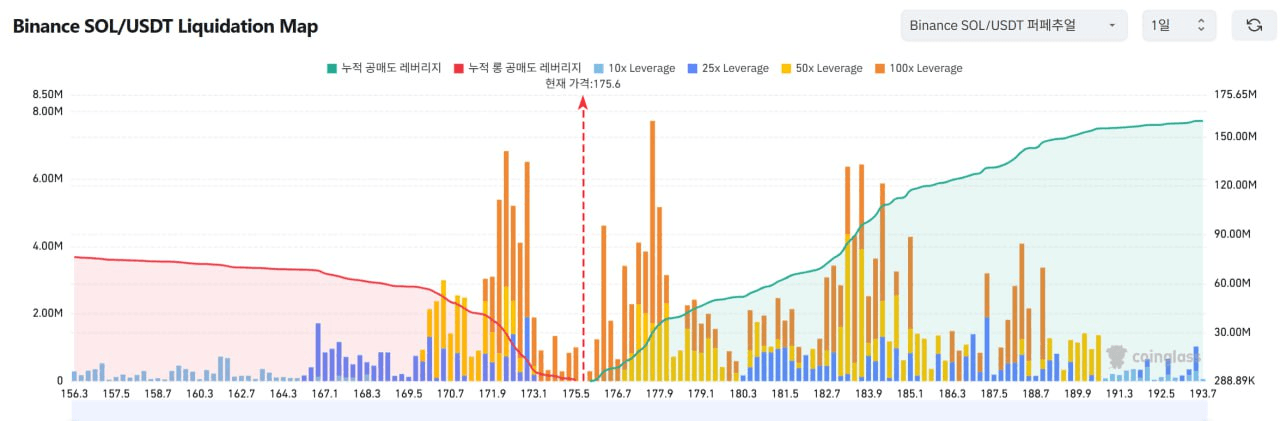Click the 8.50M left axis label
1280x421 pixels.
tap(48, 95)
